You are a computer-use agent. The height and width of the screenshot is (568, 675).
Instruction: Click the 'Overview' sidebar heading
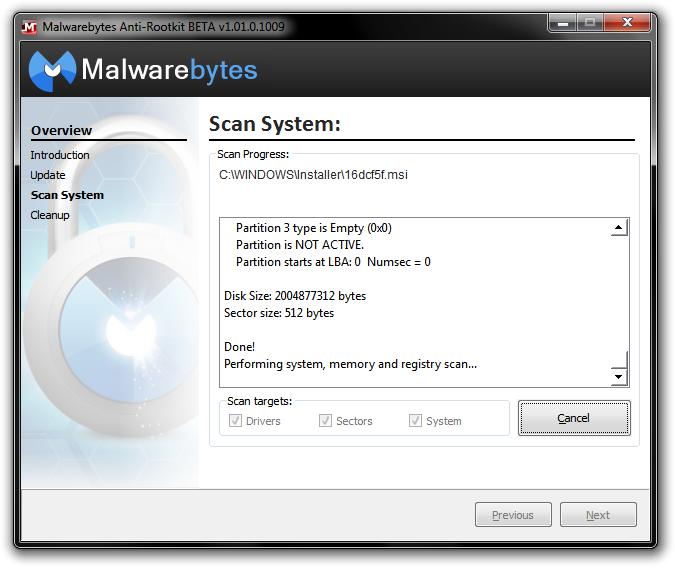click(x=62, y=130)
